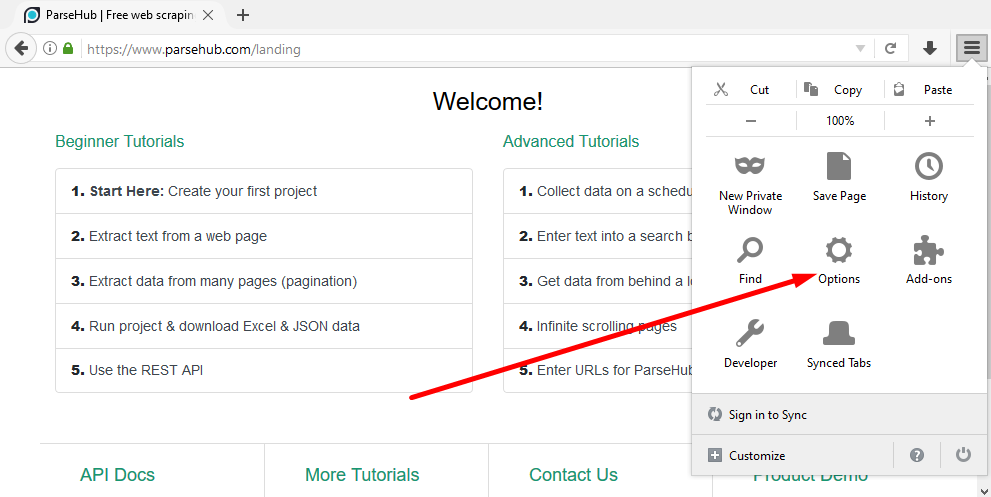This screenshot has width=991, height=497.
Task: Open the Add-ons puzzle icon
Action: tap(928, 260)
